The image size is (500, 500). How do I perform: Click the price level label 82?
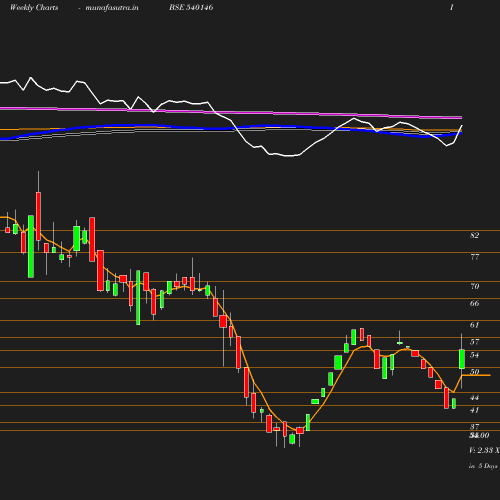click(x=475, y=235)
